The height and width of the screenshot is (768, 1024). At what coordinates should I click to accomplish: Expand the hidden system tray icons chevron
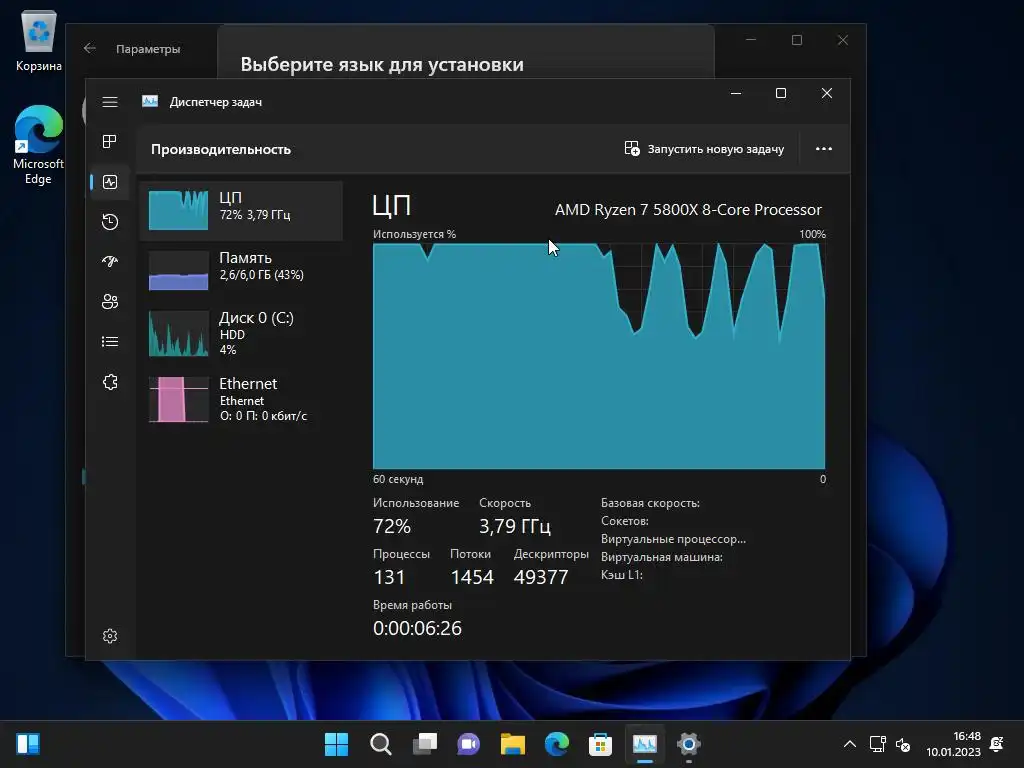[x=850, y=744]
